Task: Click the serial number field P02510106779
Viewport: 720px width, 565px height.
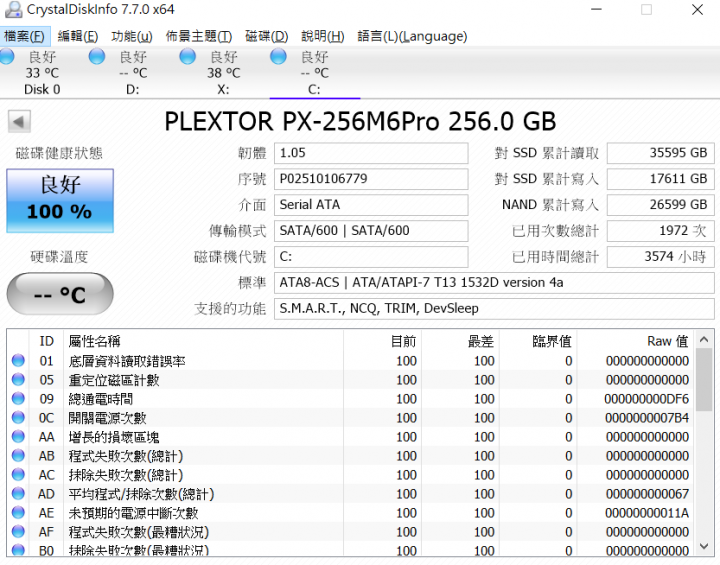Action: point(371,179)
